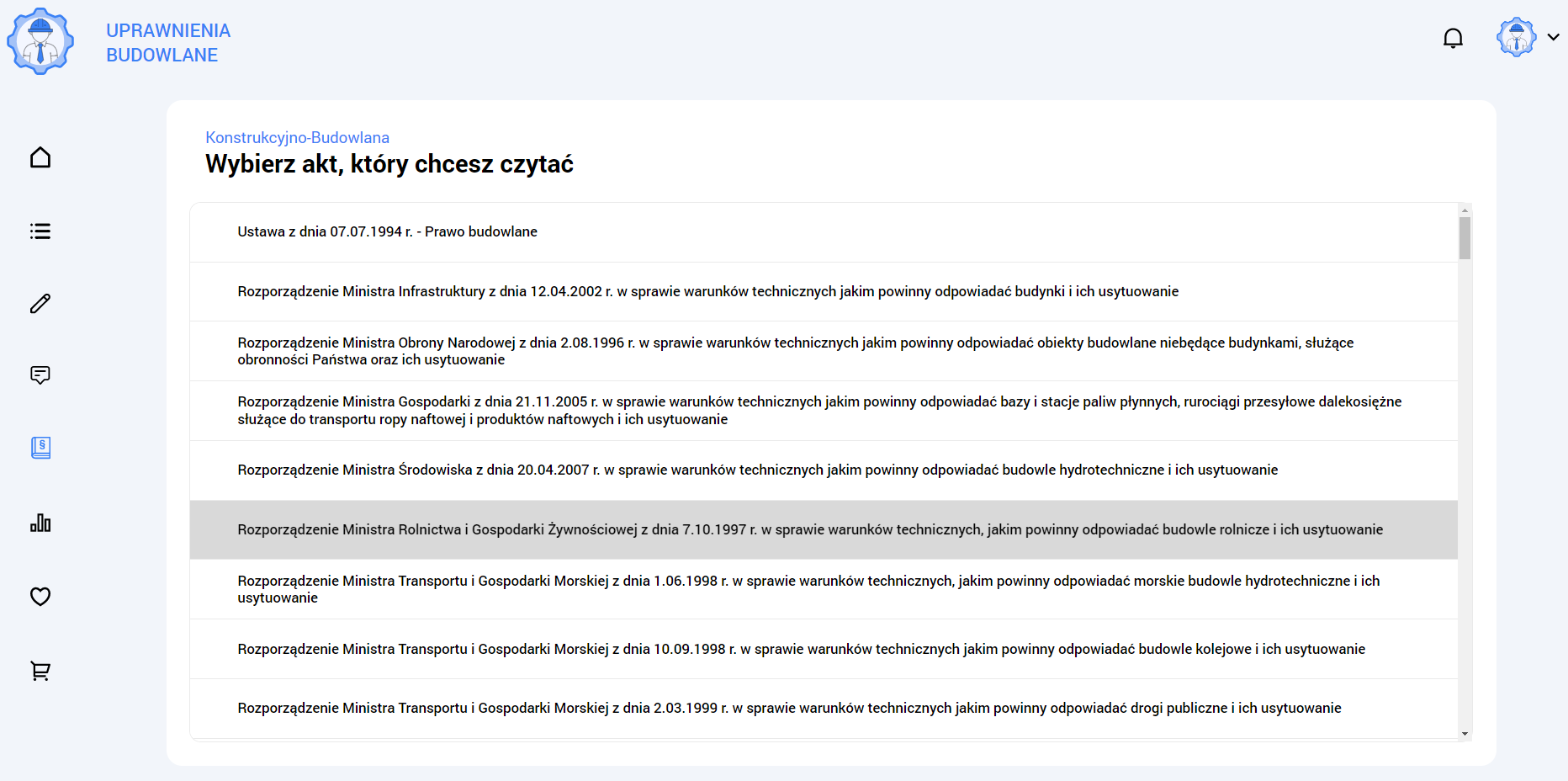Image resolution: width=1568 pixels, height=781 pixels.
Task: Open the pencil (edit) tool in the sidebar
Action: click(40, 304)
